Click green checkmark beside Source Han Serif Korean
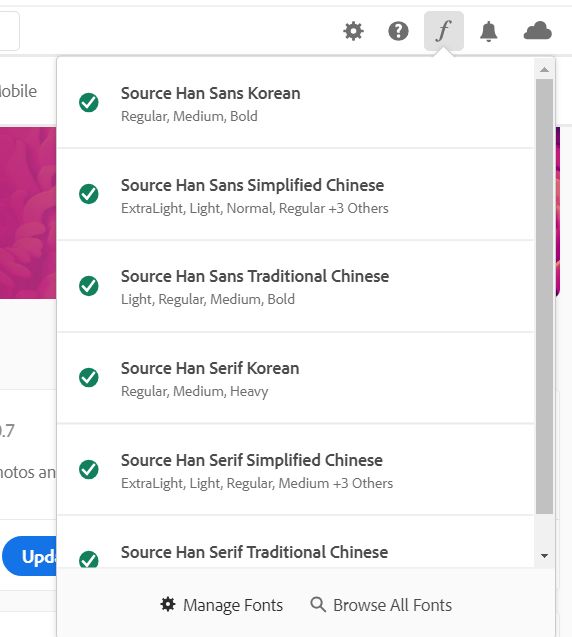The width and height of the screenshot is (572, 637). click(89, 378)
